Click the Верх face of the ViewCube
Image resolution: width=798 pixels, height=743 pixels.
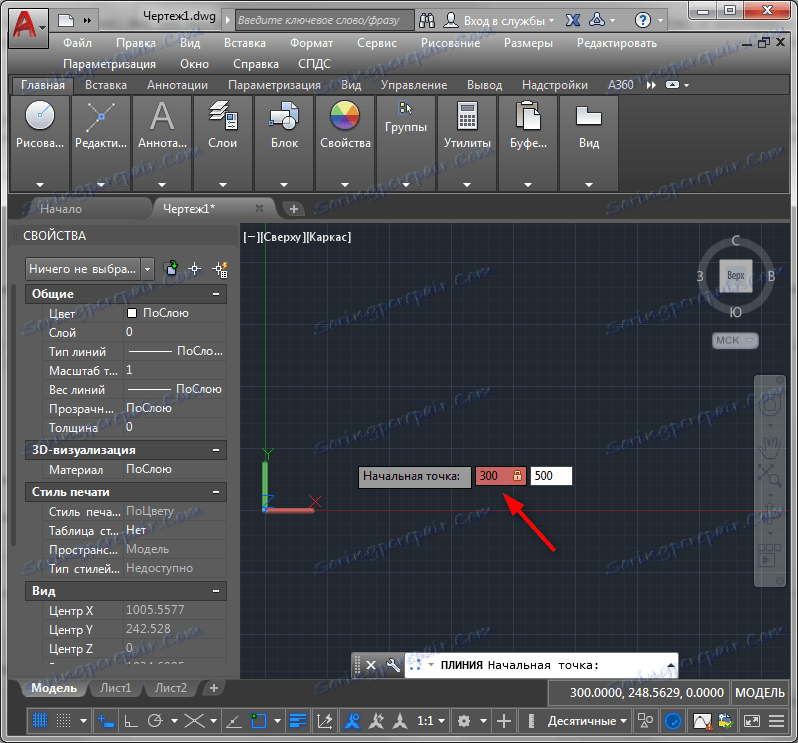click(735, 275)
